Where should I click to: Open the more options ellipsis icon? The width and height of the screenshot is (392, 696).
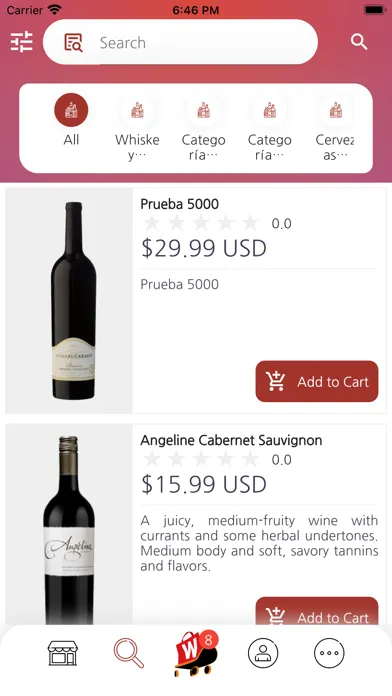[329, 653]
